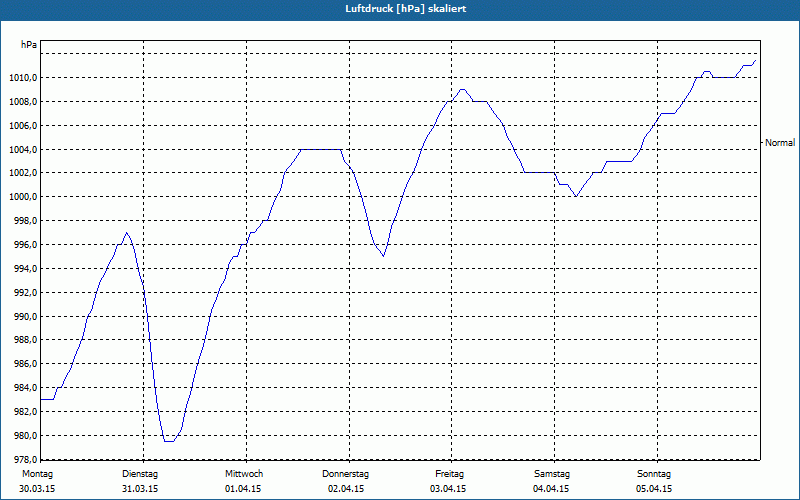Click the 982,0 axis value
The height and width of the screenshot is (500, 800).
click(x=25, y=412)
